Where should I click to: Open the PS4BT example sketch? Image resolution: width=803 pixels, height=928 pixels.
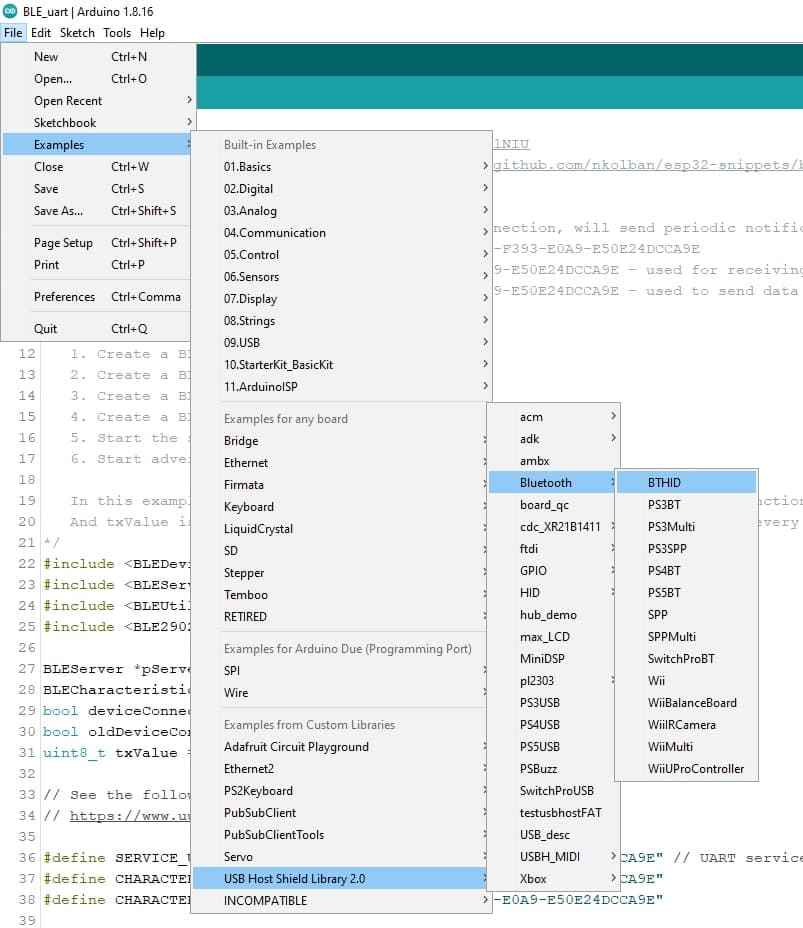tap(664, 571)
